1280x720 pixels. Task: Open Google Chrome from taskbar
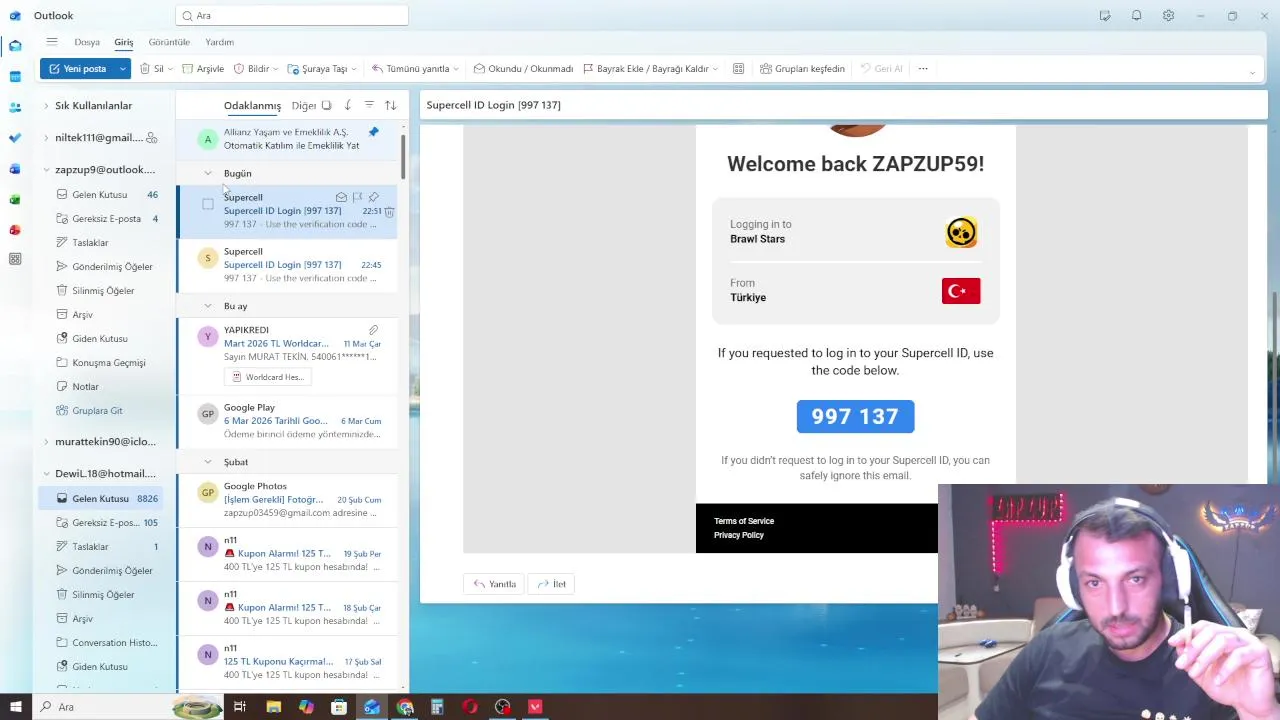pyautogui.click(x=405, y=707)
